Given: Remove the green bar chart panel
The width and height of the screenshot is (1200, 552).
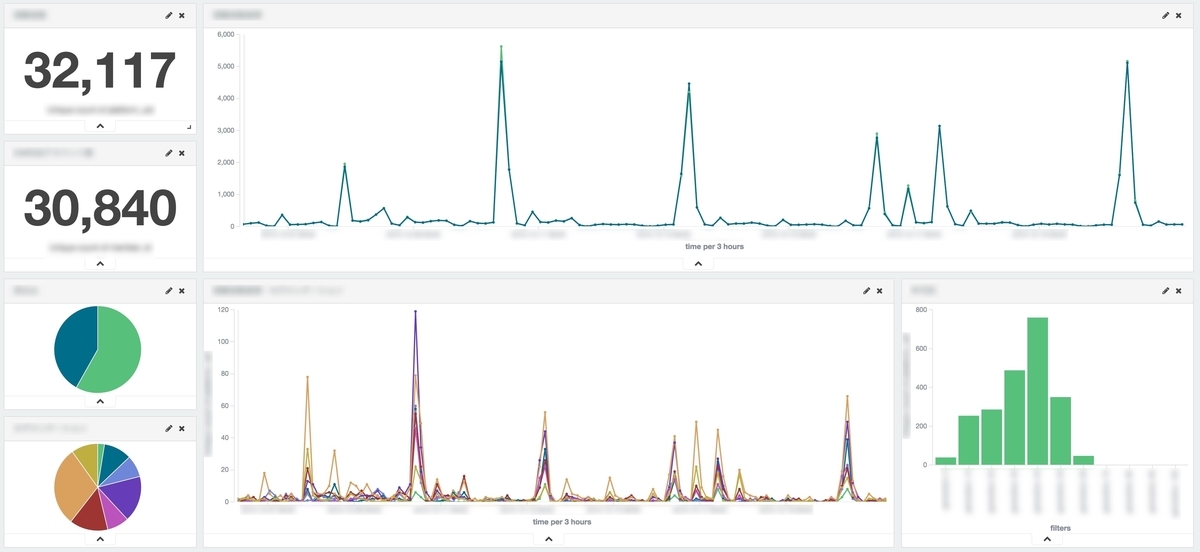Looking at the screenshot, I should pyautogui.click(x=1179, y=290).
